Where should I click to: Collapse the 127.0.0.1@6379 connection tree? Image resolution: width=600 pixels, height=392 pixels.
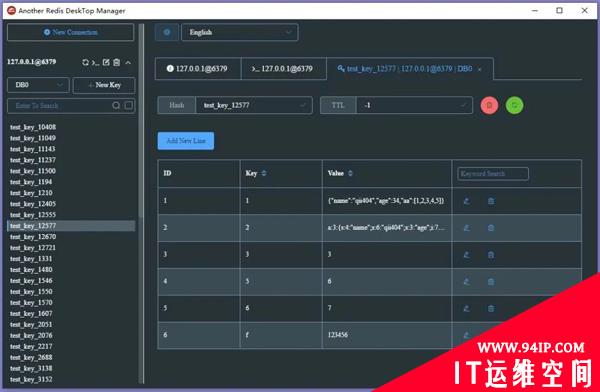point(128,62)
